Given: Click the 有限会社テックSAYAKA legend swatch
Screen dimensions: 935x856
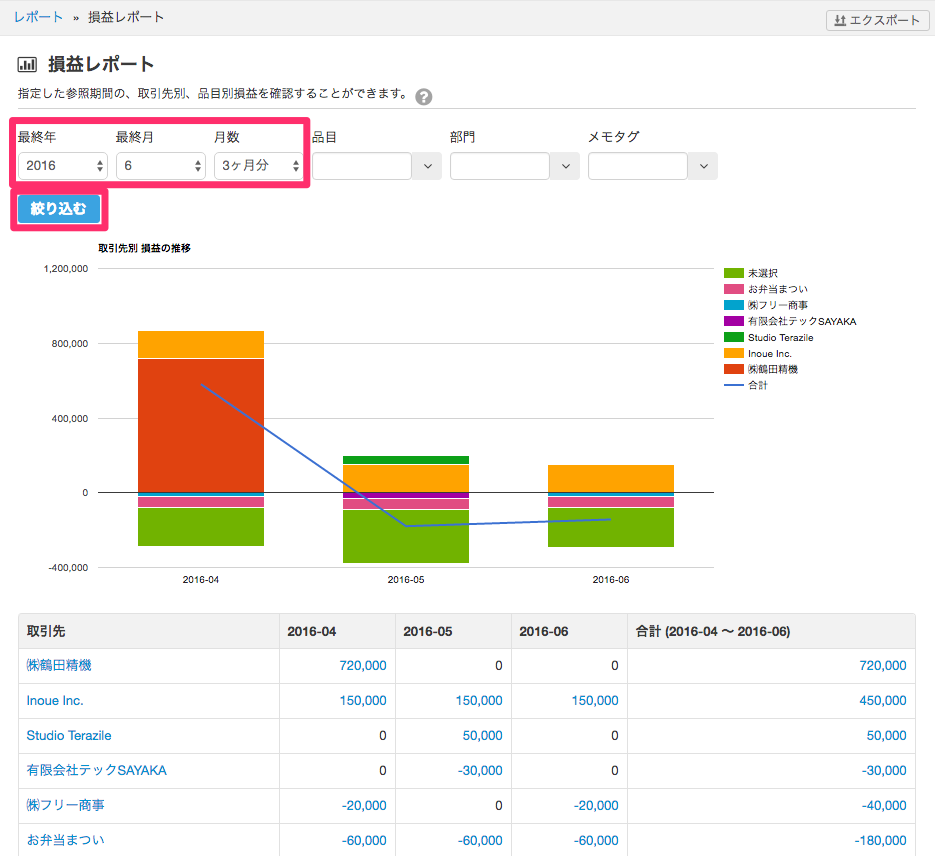Looking at the screenshot, I should [733, 321].
